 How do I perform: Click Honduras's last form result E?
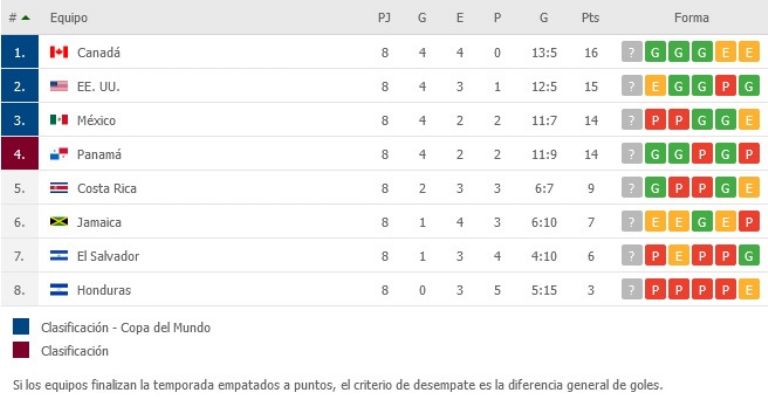click(749, 289)
